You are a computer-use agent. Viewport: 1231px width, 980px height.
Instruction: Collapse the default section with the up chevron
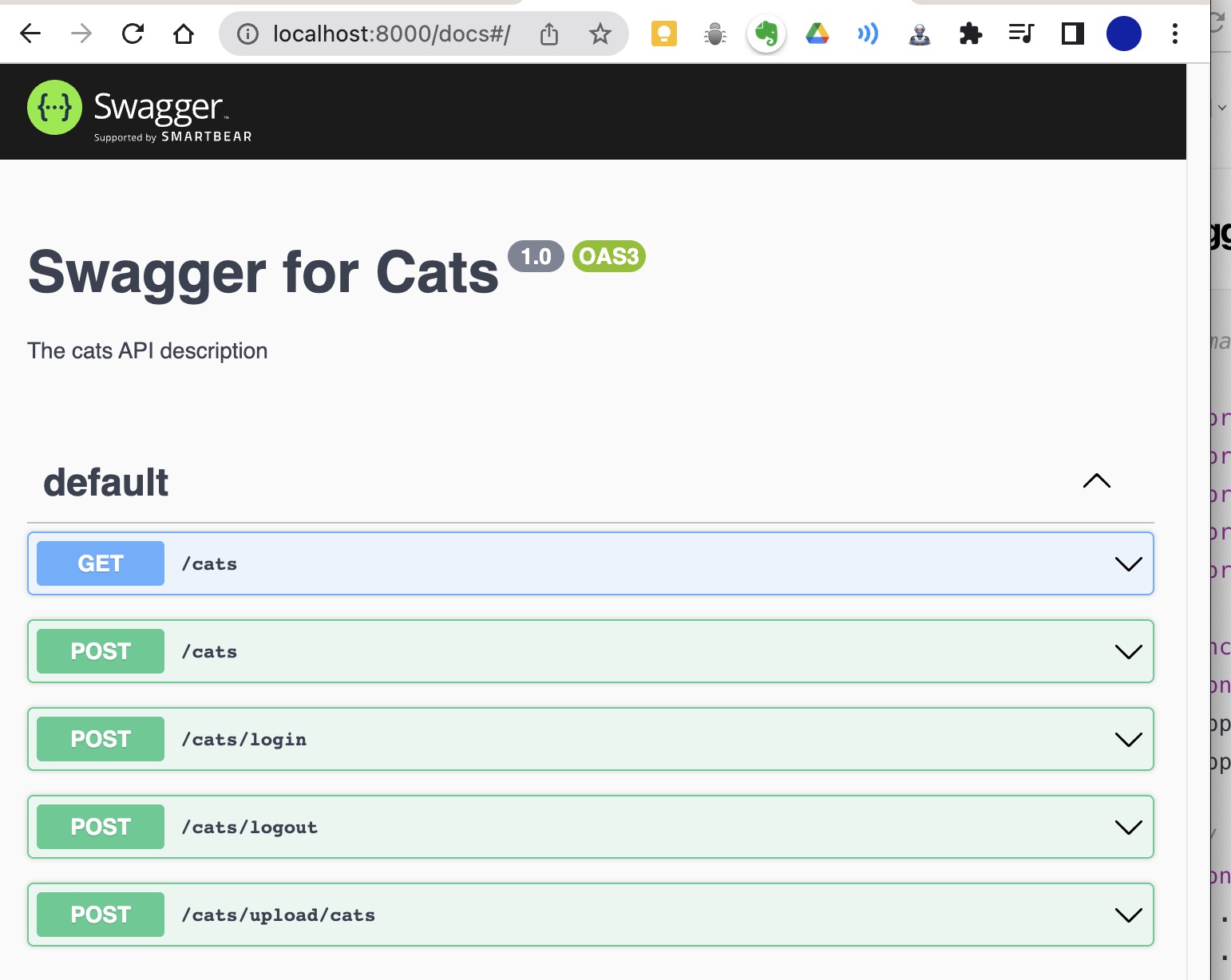pos(1097,481)
